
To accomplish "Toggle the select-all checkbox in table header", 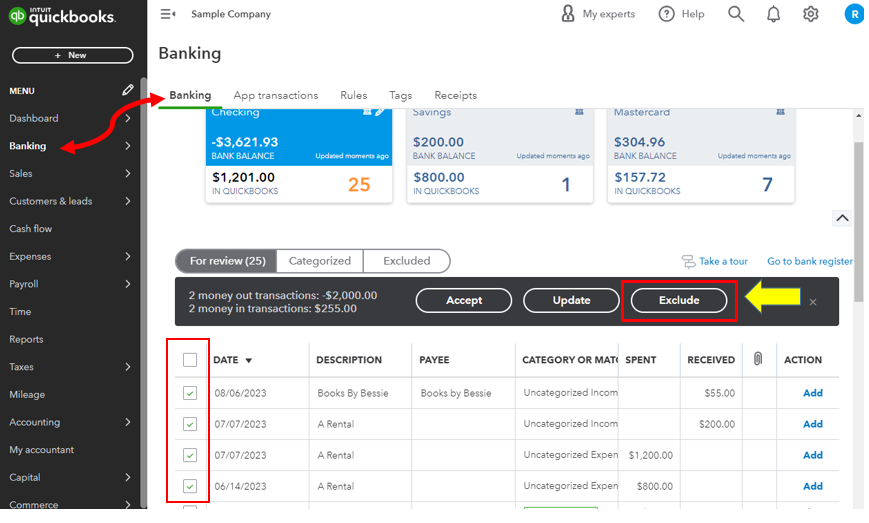I will 190,360.
